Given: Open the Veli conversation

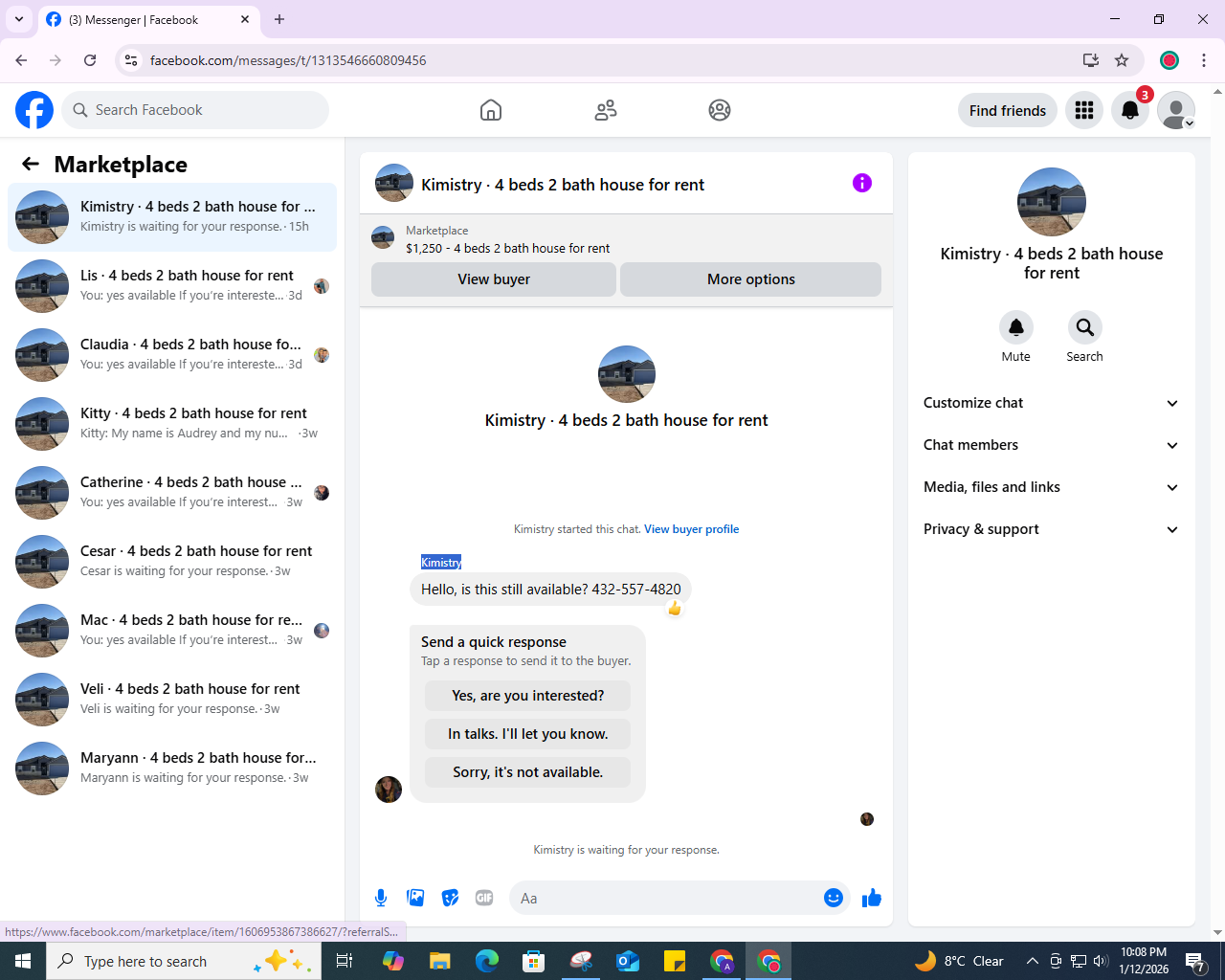Looking at the screenshot, I should click(x=172, y=700).
